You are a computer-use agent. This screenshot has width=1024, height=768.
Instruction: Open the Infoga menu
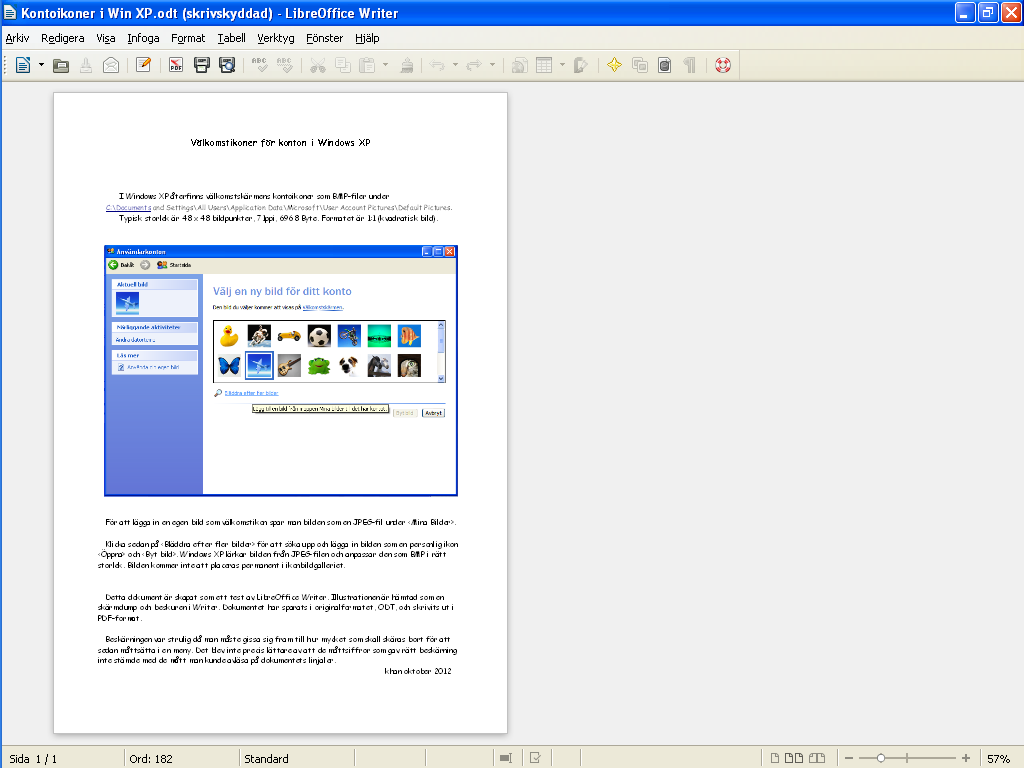point(143,38)
